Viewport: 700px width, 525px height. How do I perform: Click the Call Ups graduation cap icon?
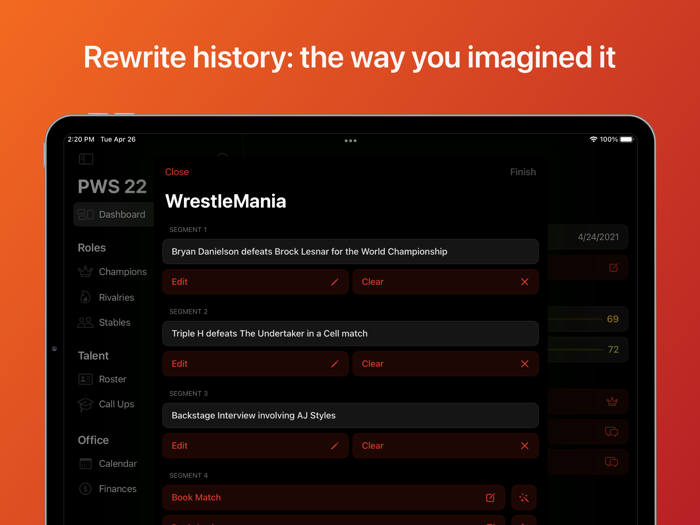tap(85, 404)
